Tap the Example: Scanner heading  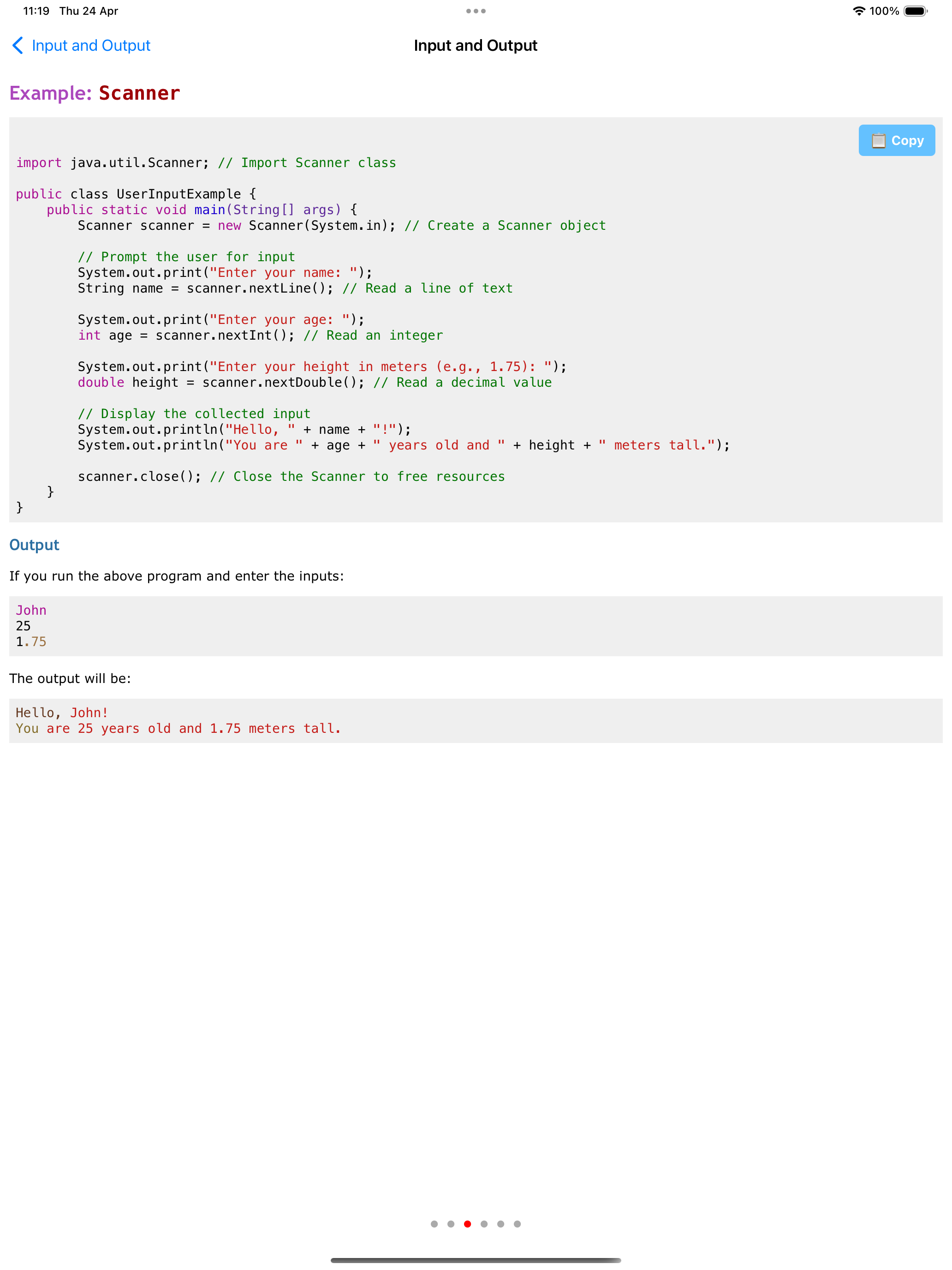[95, 93]
